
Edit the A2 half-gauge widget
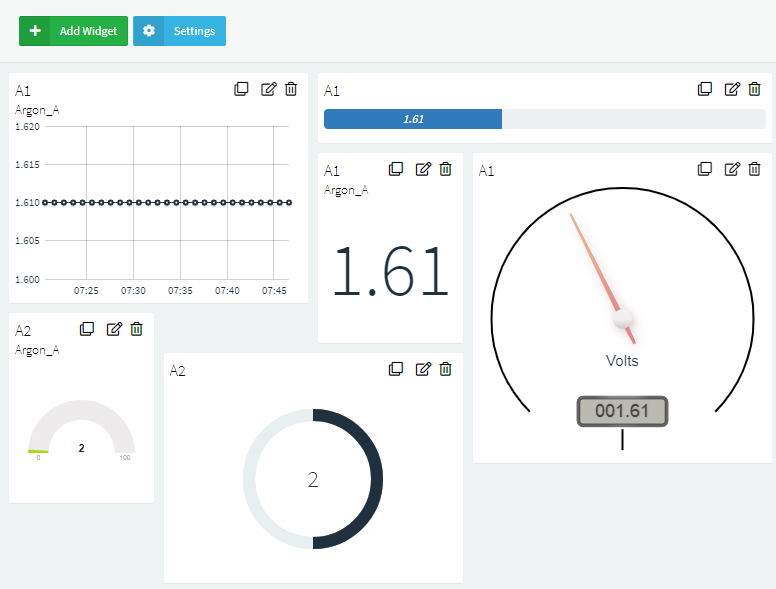[114, 329]
